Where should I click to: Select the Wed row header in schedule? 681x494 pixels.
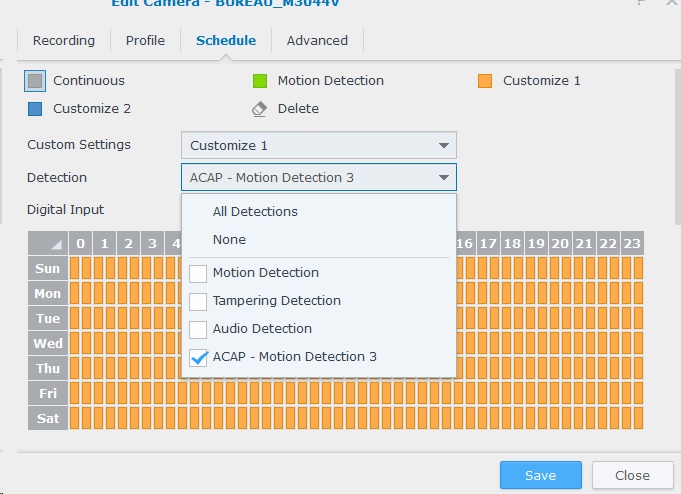click(x=48, y=343)
